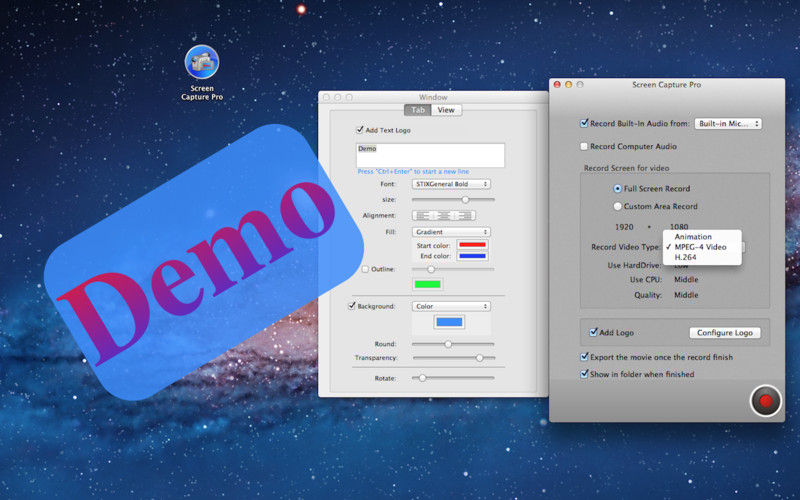Click the Transparency slider knob
Screen dimensions: 800x500
[x=480, y=358]
